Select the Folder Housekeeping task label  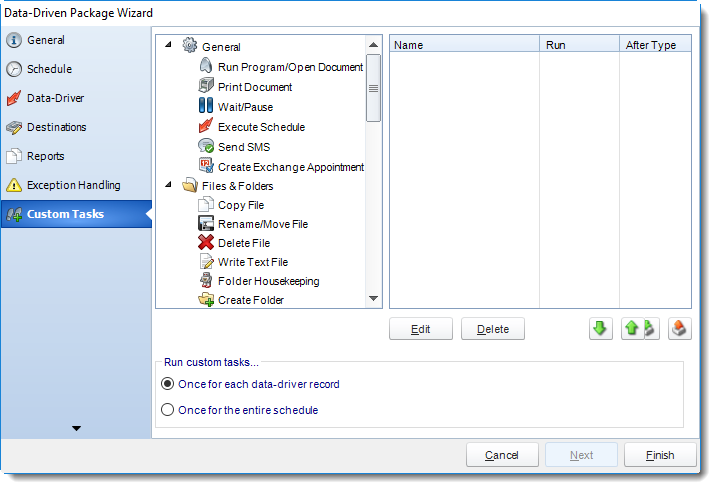pyautogui.click(x=269, y=281)
